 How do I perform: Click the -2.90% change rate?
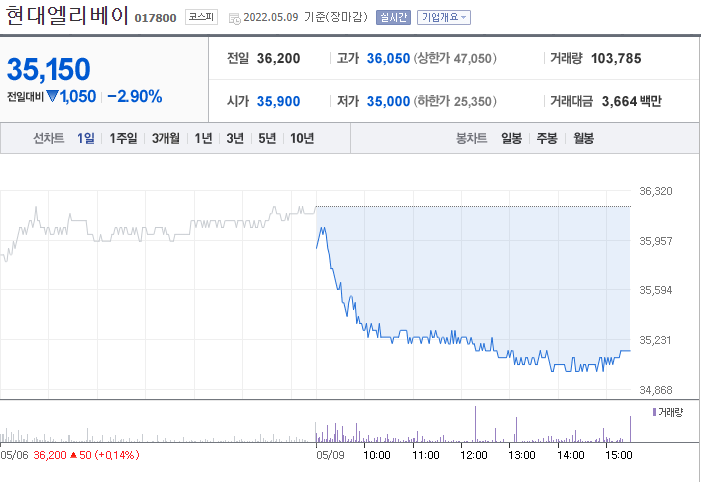tap(135, 96)
